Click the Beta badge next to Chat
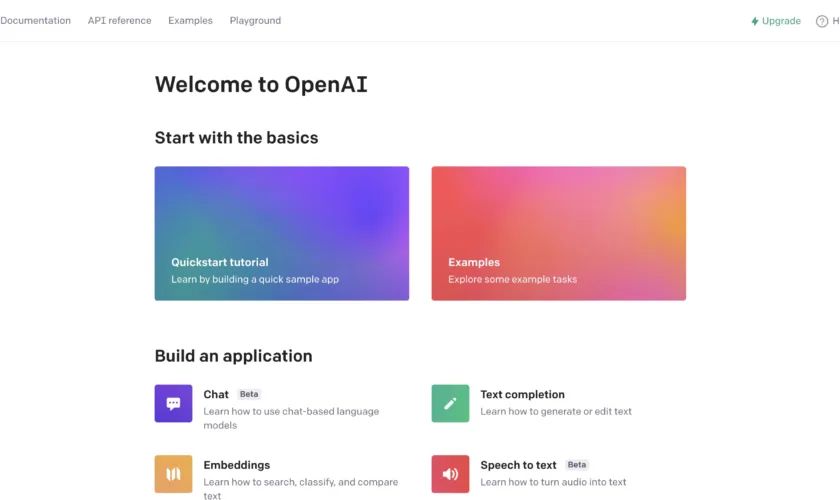Viewport: 840px width, 500px height. 249,394
